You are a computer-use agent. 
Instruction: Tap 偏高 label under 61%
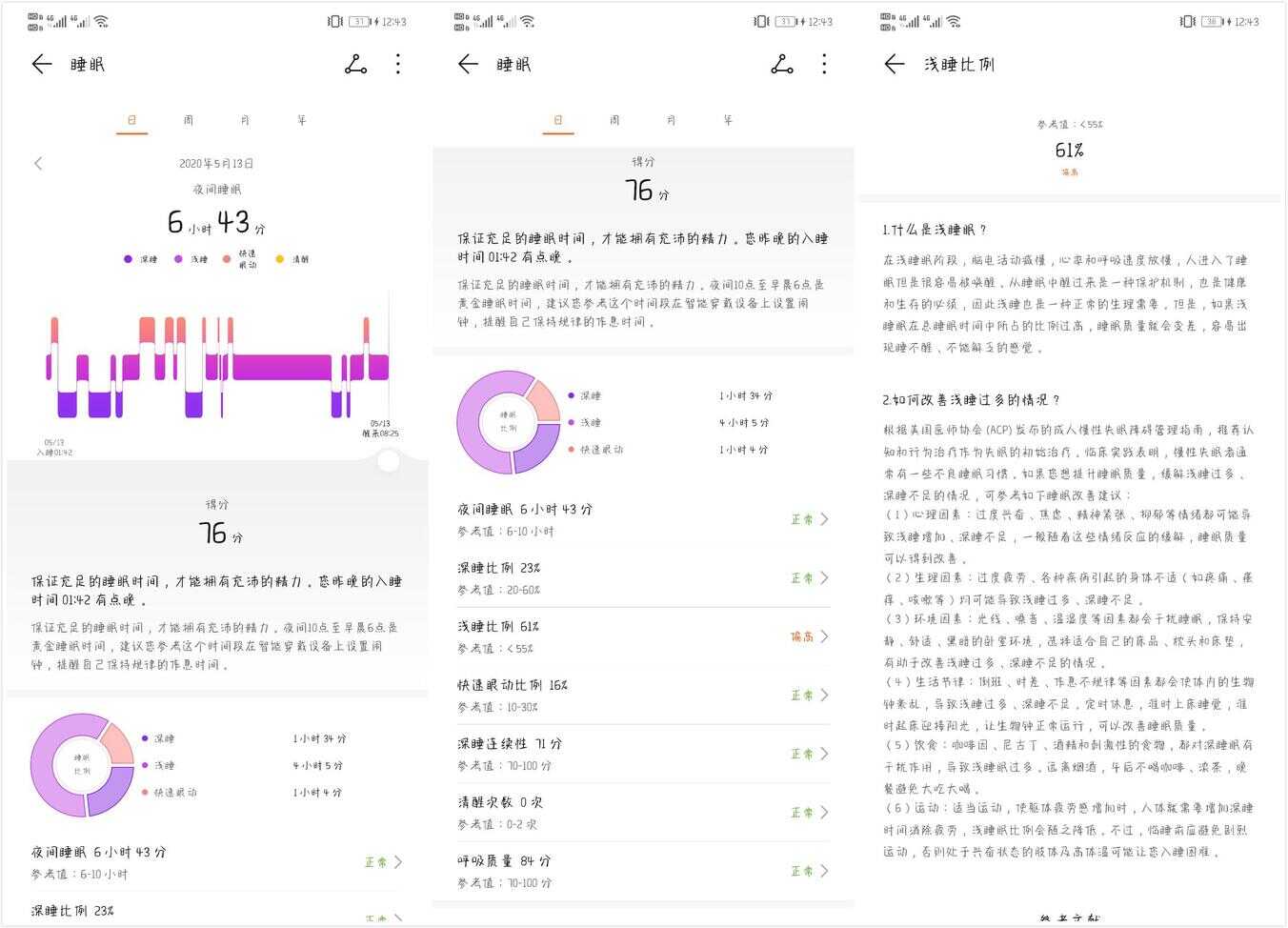pyautogui.click(x=1069, y=172)
